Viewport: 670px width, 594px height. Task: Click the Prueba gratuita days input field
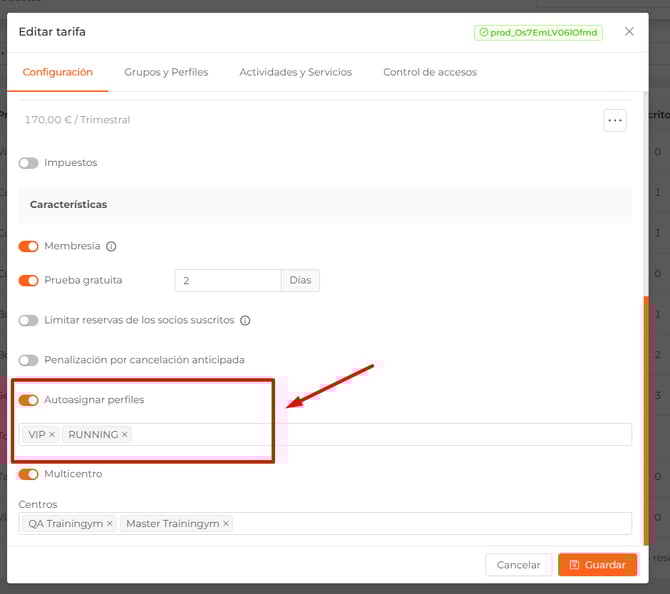(227, 281)
